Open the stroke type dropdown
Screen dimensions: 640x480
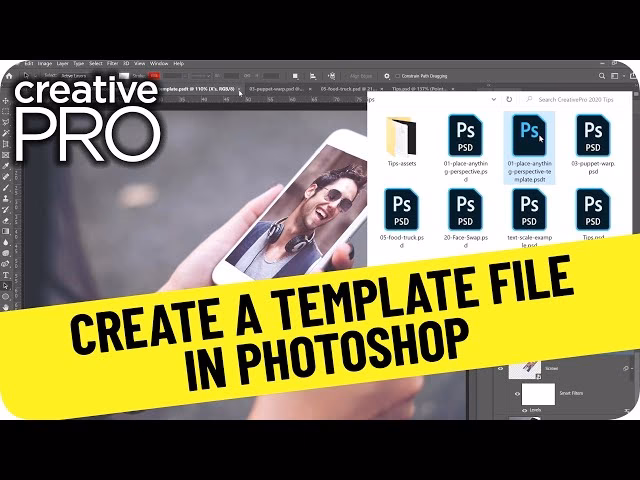pyautogui.click(x=201, y=76)
